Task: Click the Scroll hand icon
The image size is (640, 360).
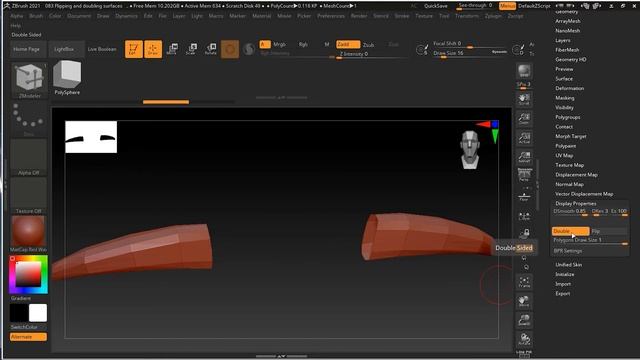Action: [524, 99]
